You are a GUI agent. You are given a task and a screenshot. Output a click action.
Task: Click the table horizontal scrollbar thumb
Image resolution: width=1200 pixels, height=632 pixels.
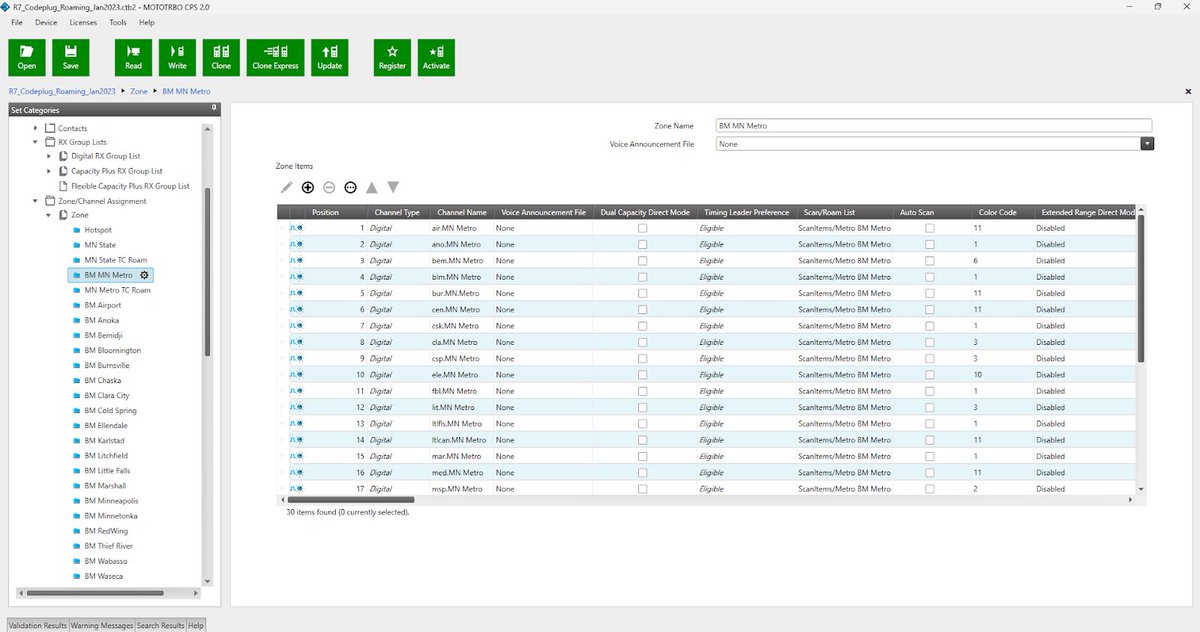(349, 498)
